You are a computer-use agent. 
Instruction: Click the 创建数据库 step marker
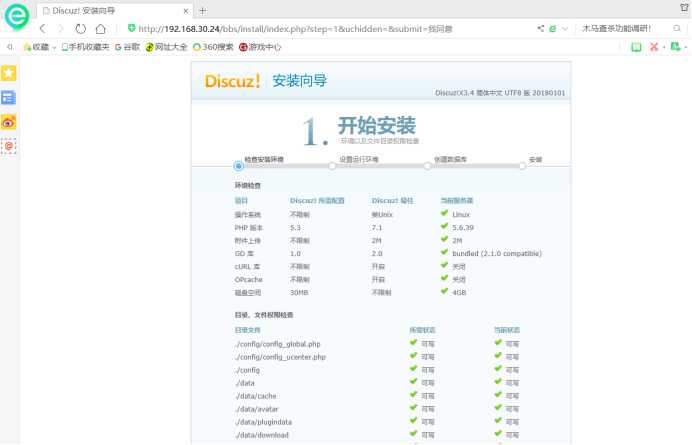[427, 166]
